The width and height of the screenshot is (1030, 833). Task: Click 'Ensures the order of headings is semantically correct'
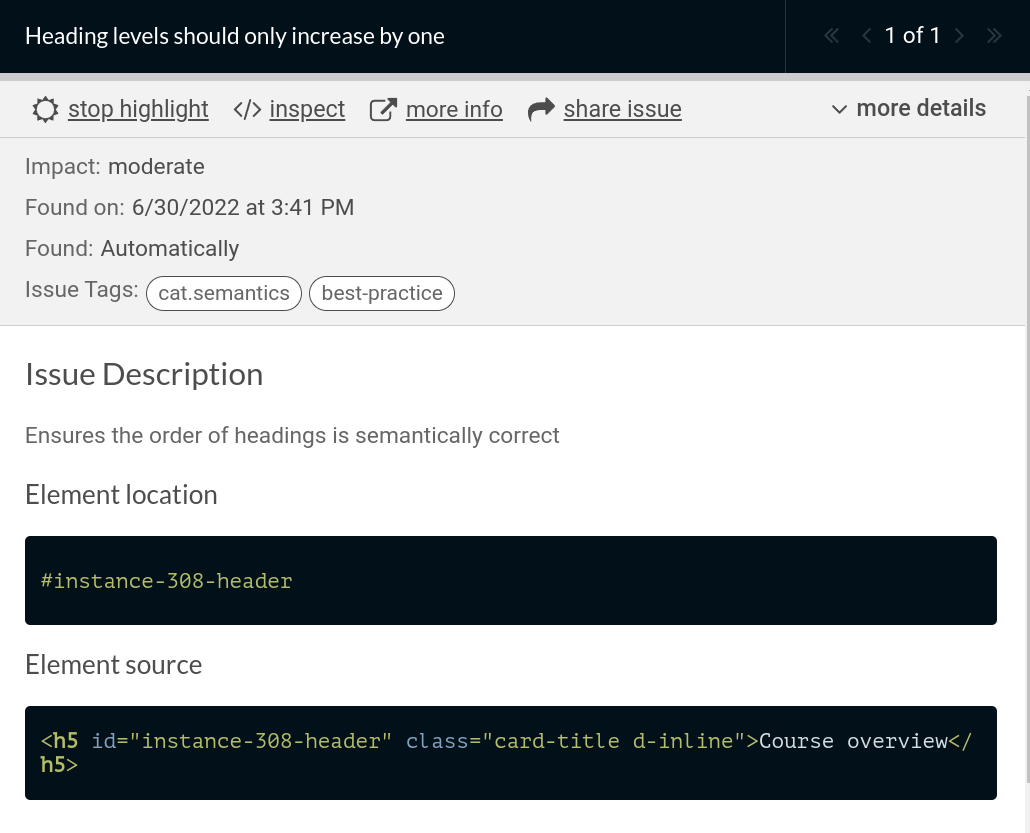[x=292, y=436]
